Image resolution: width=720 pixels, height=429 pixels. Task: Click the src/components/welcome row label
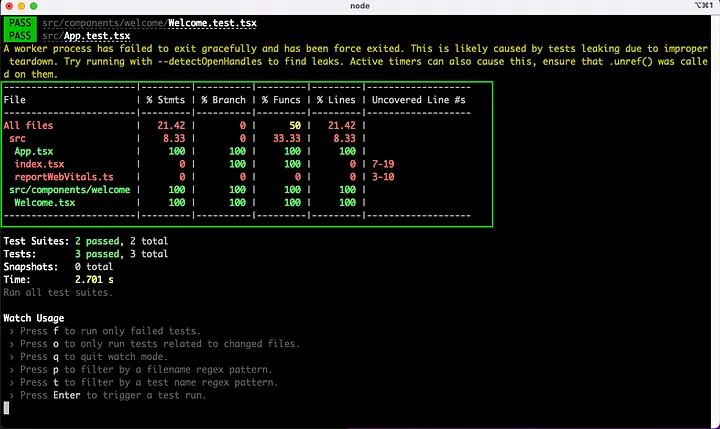[70, 190]
